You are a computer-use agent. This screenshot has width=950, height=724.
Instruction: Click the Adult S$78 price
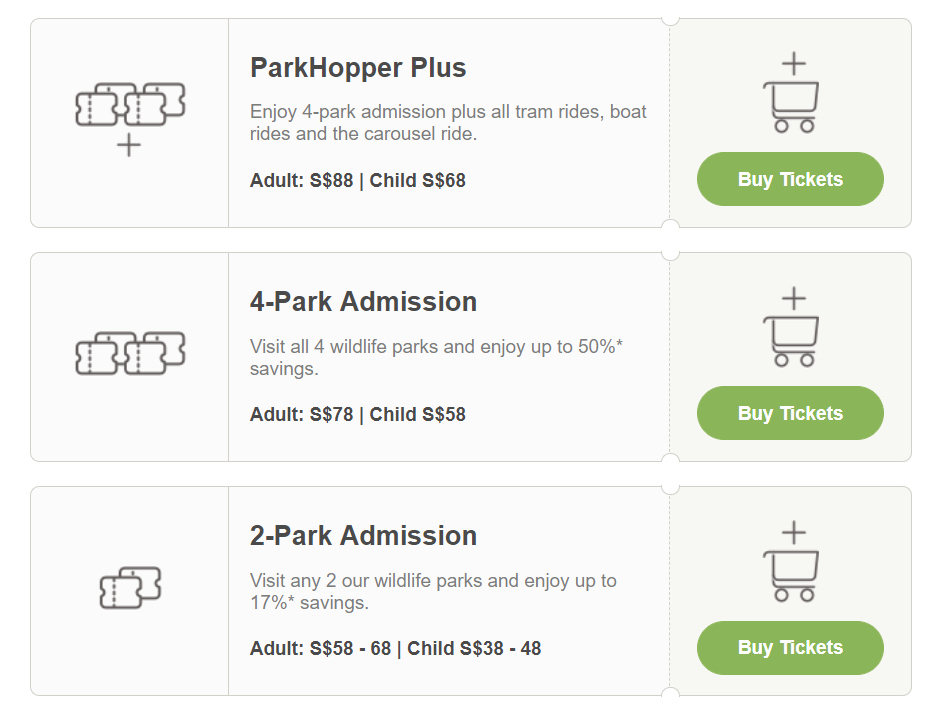pos(301,415)
